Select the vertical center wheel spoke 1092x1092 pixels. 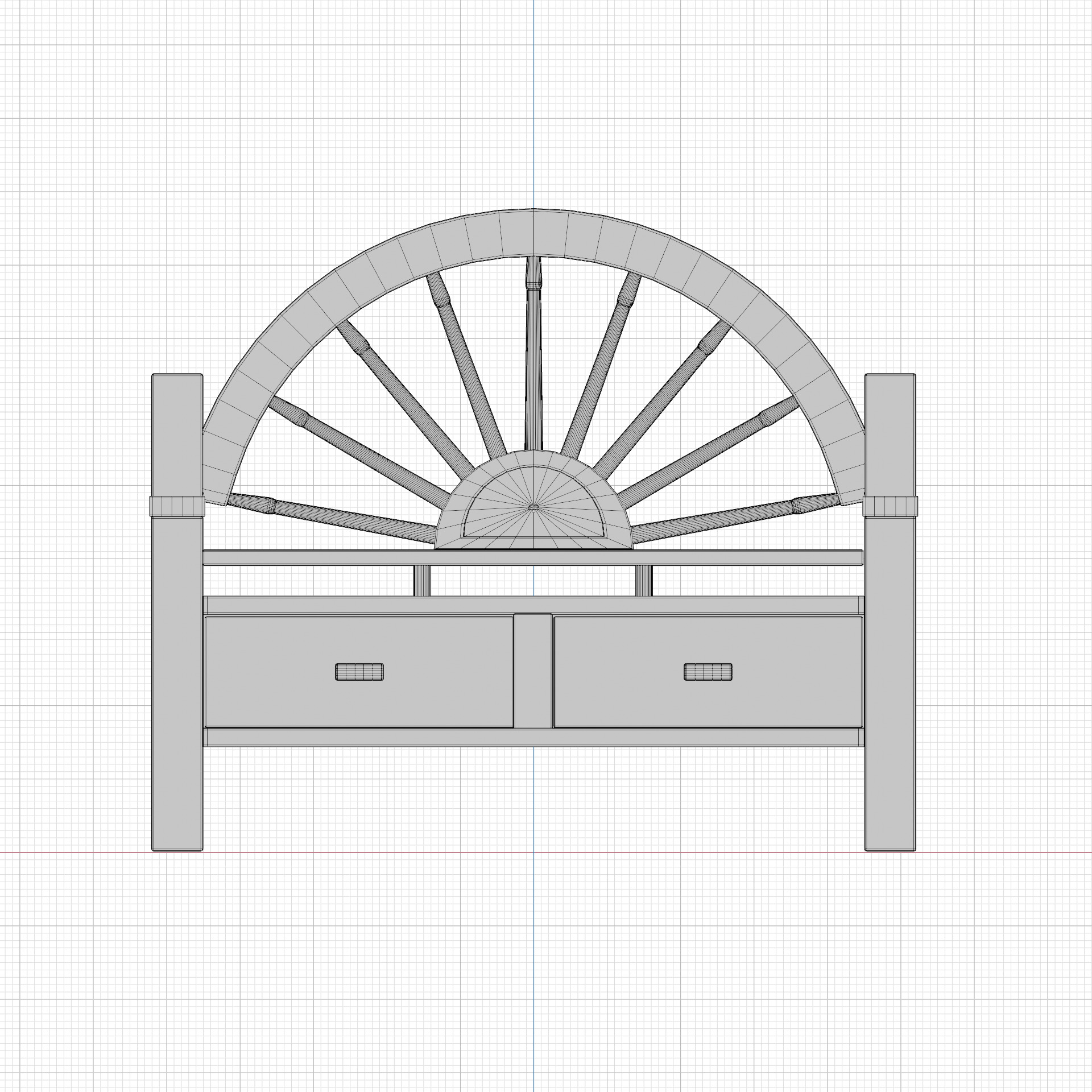pyautogui.click(x=533, y=370)
